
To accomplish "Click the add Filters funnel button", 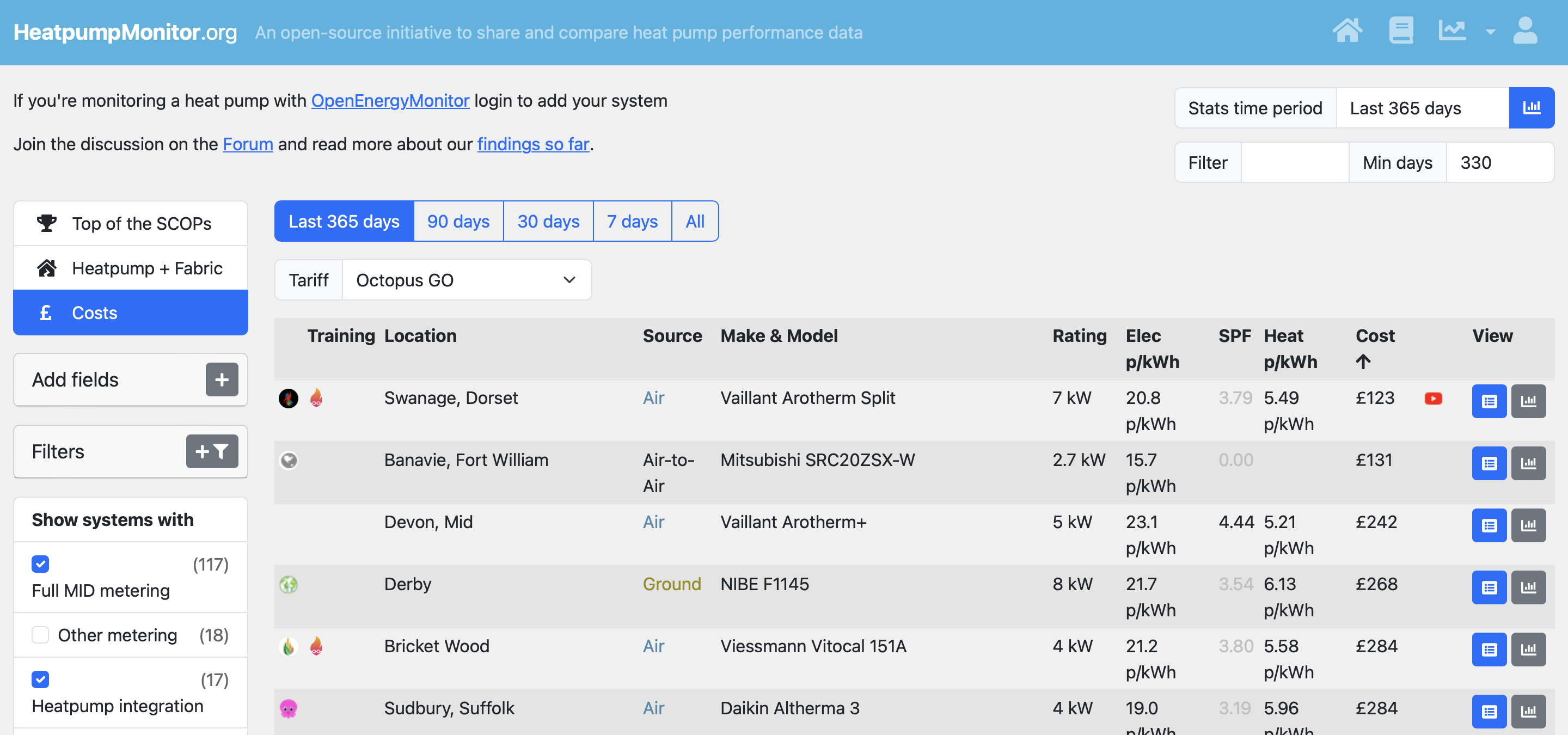I will tap(212, 451).
